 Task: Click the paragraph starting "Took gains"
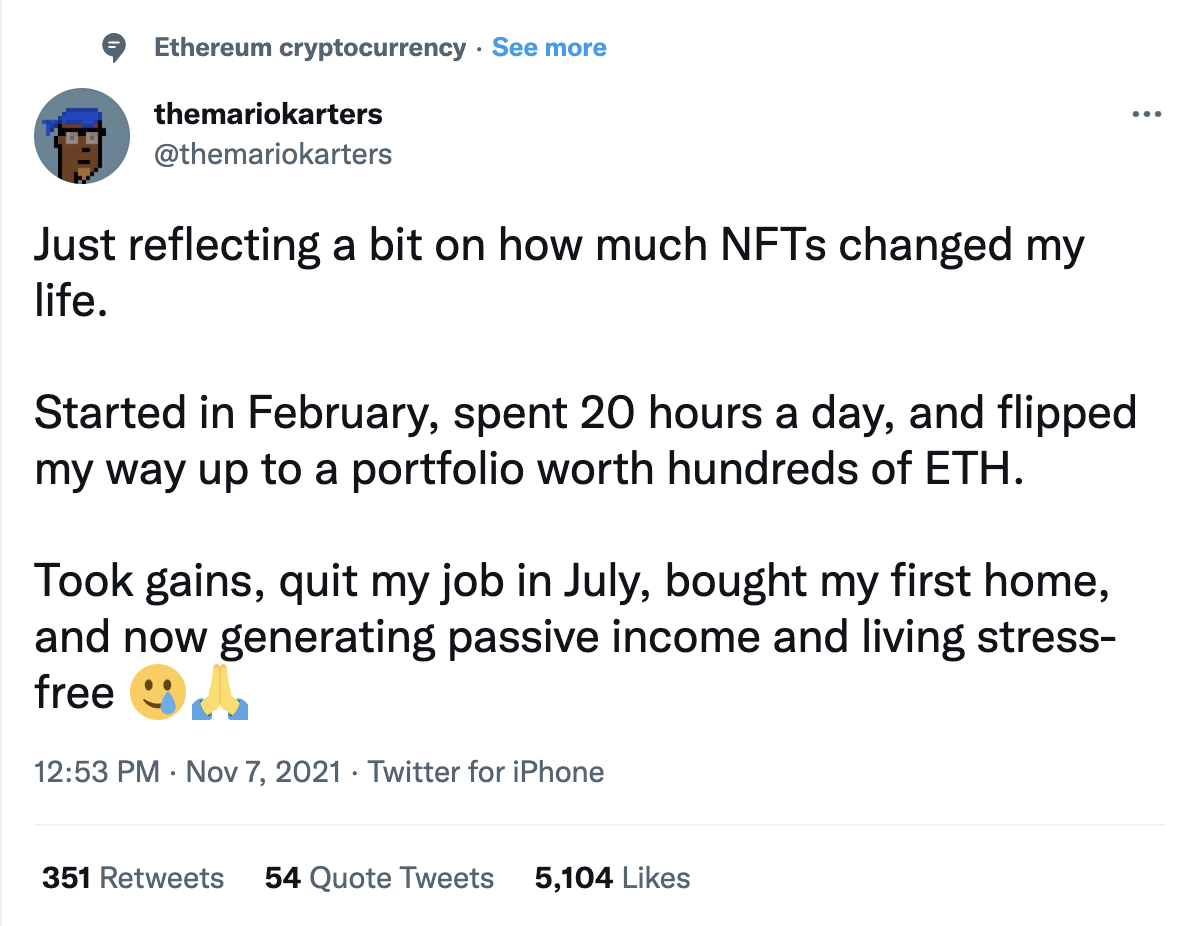[x=570, y=609]
